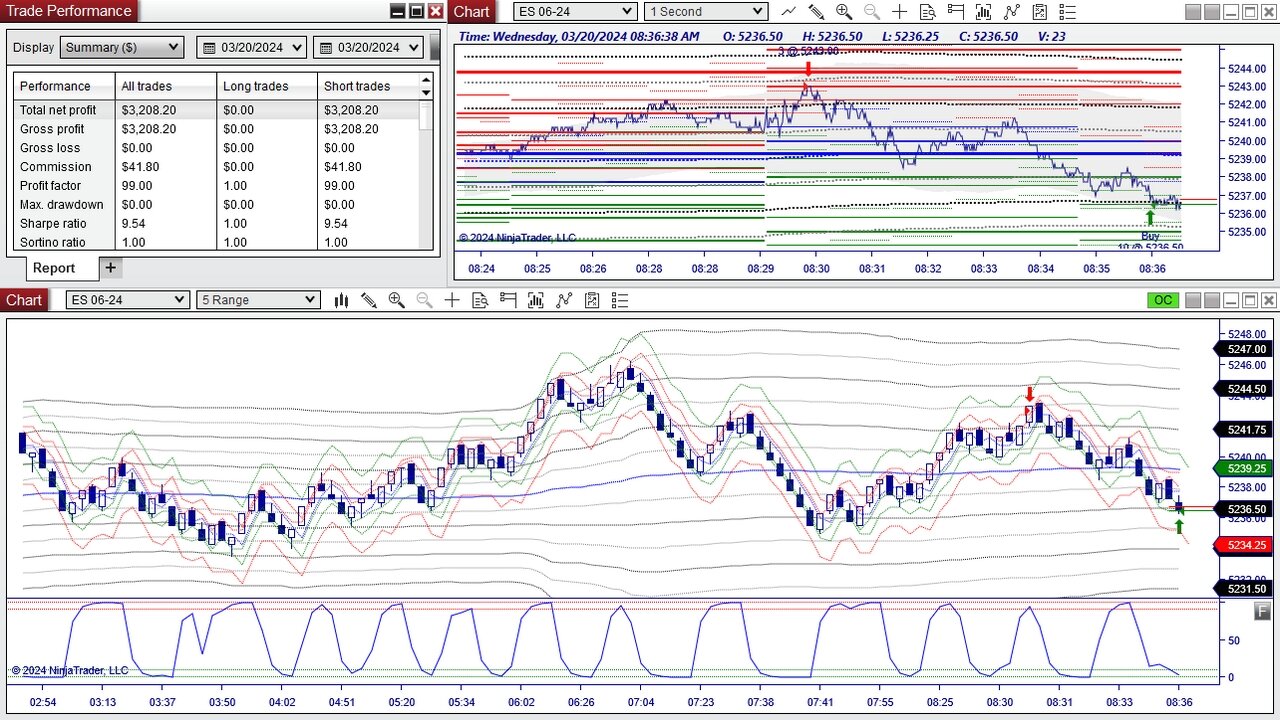
Task: Open ES 06-24 instrument dropdown in bottom chart
Action: pyautogui.click(x=128, y=300)
